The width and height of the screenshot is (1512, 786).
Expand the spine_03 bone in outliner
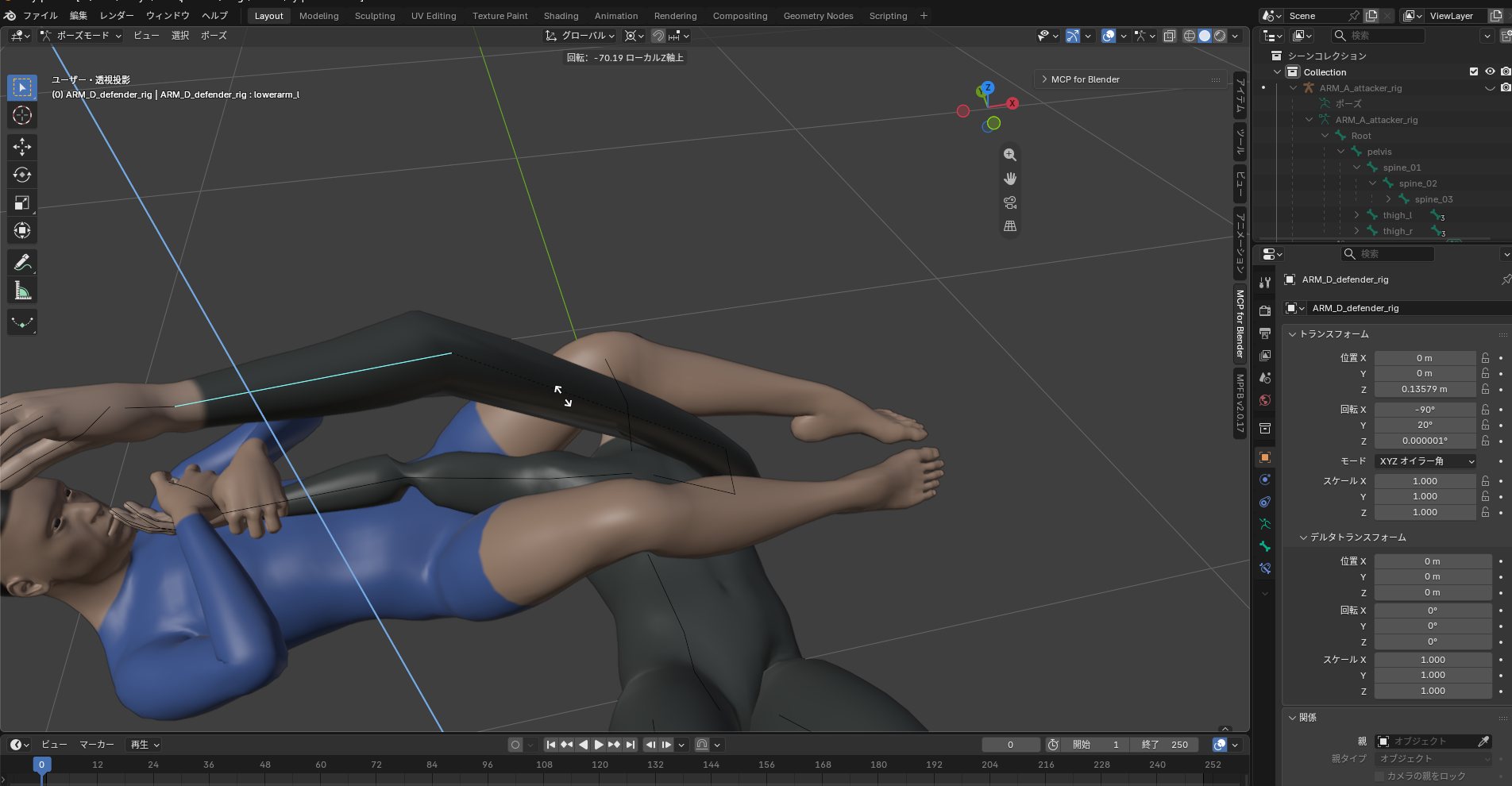tap(1387, 199)
